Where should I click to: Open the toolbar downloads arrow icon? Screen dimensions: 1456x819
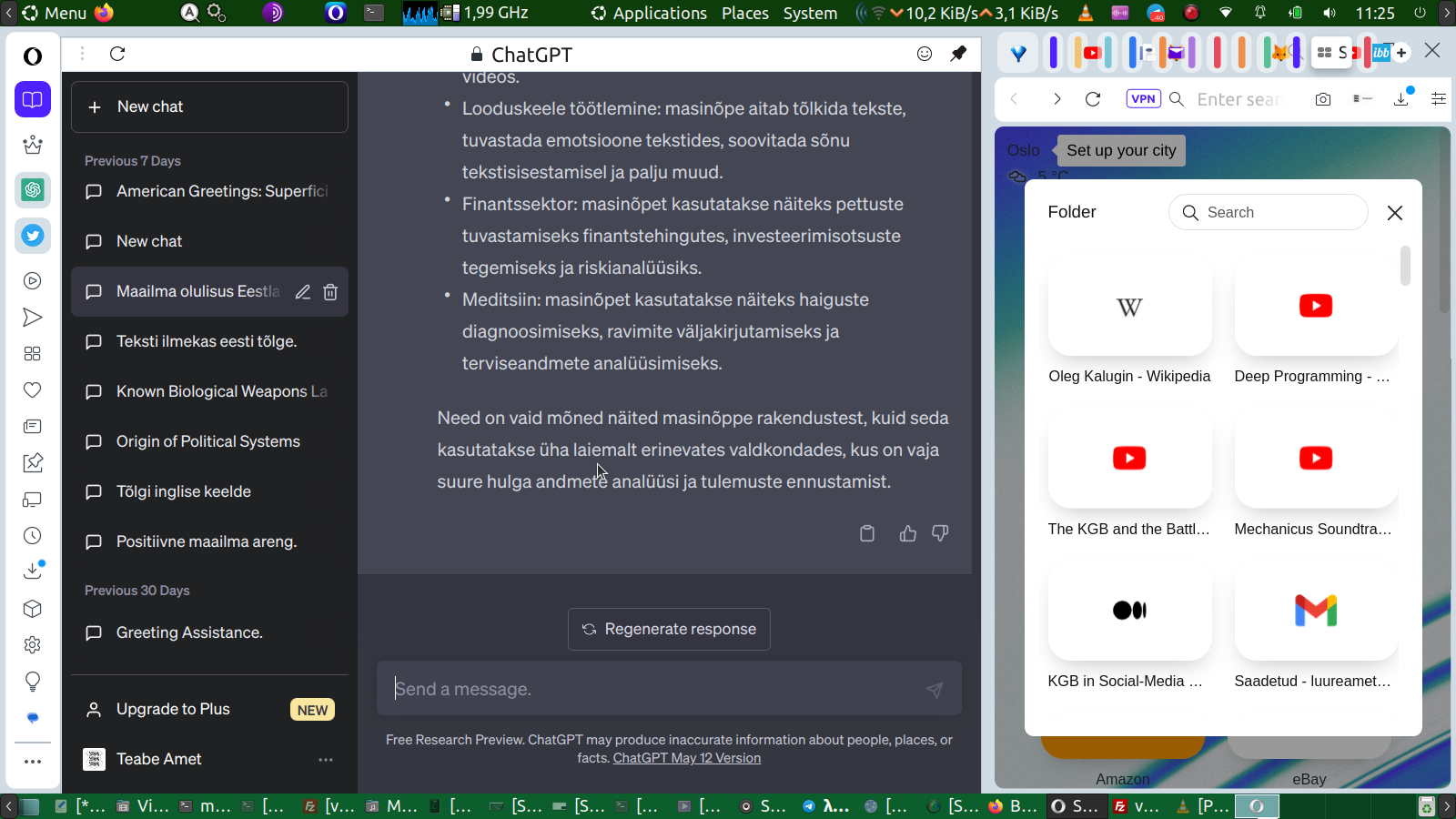[1401, 98]
